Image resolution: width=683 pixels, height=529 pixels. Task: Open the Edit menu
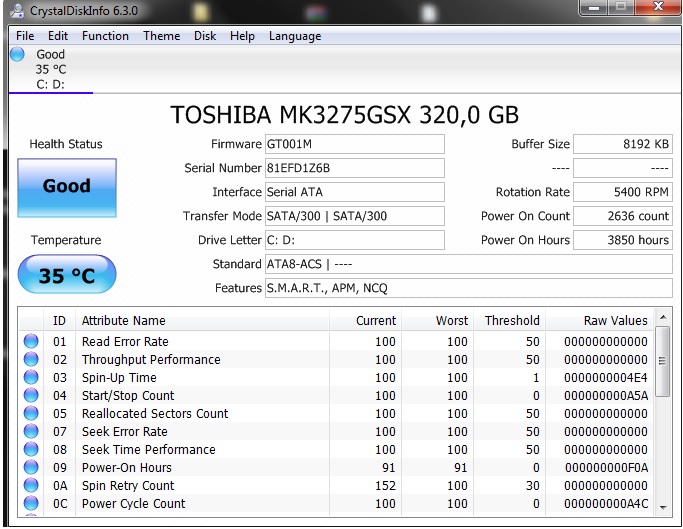tap(58, 36)
